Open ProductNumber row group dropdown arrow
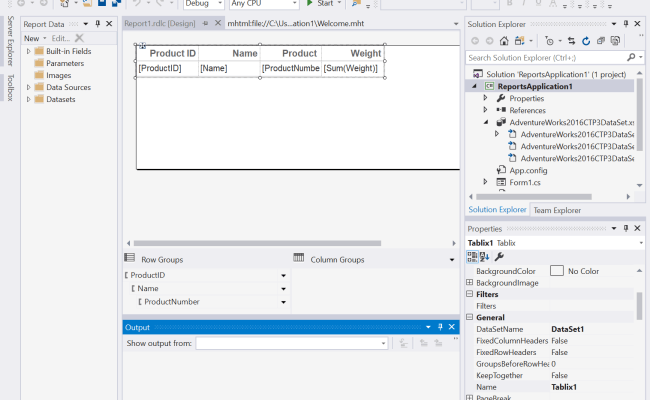650x400 pixels. [284, 302]
